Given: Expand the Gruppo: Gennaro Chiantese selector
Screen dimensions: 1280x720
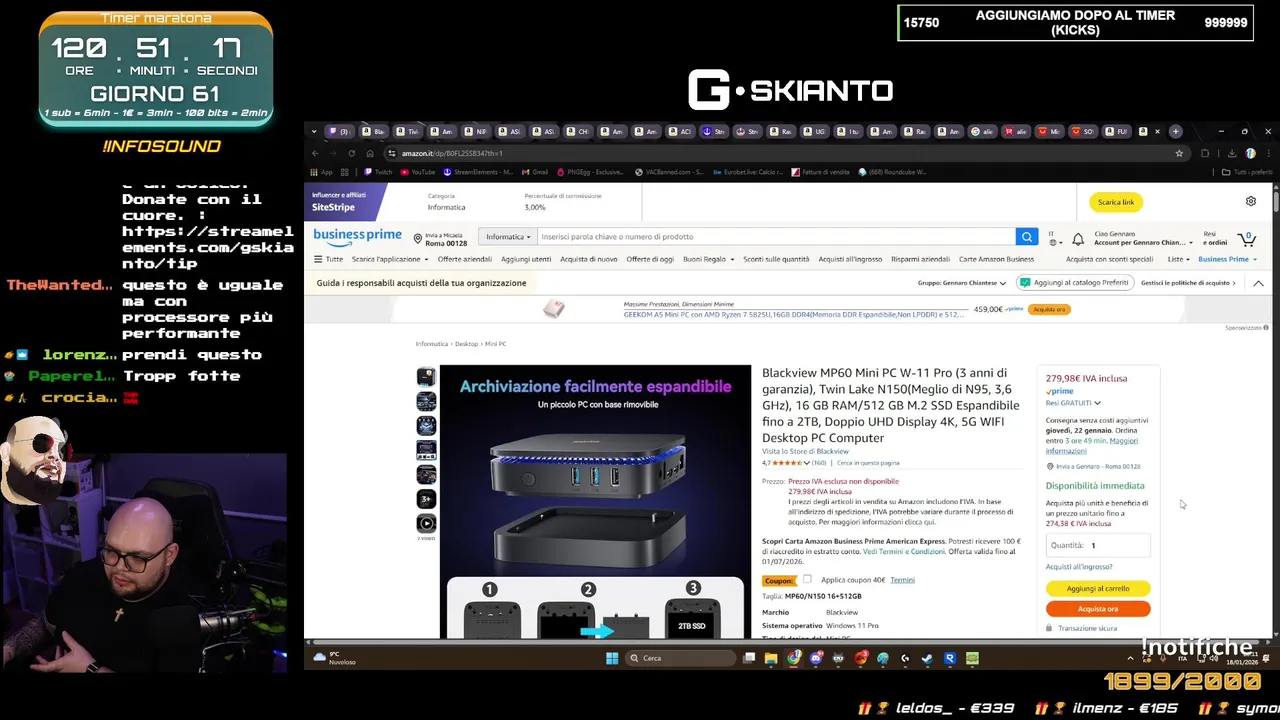Looking at the screenshot, I should (x=961, y=283).
